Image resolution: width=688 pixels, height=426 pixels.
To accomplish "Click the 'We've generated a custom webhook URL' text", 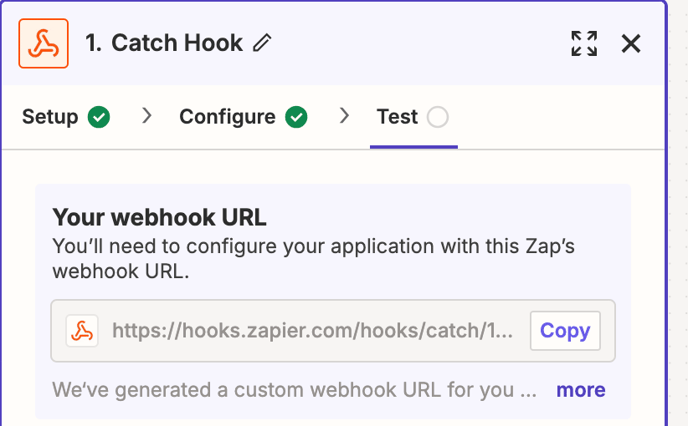I will (294, 390).
